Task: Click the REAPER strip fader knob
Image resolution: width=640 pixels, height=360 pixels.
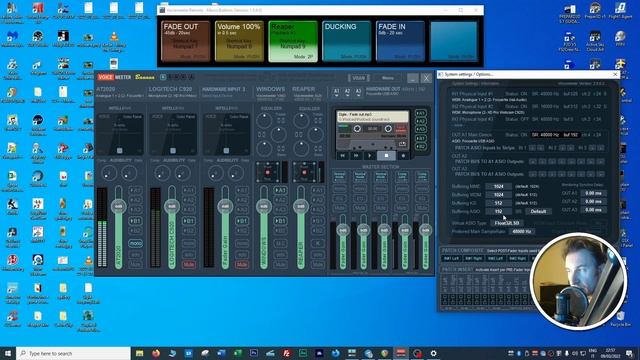Action: pyautogui.click(x=301, y=207)
